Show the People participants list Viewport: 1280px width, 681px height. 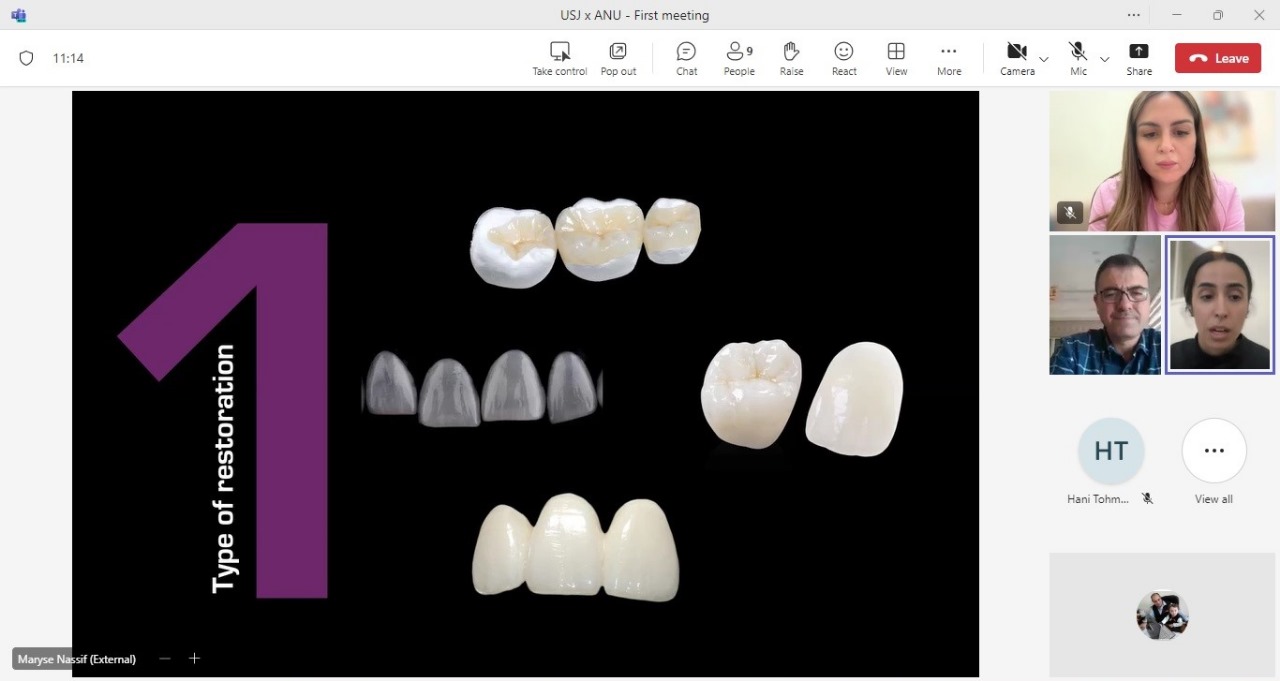point(738,52)
